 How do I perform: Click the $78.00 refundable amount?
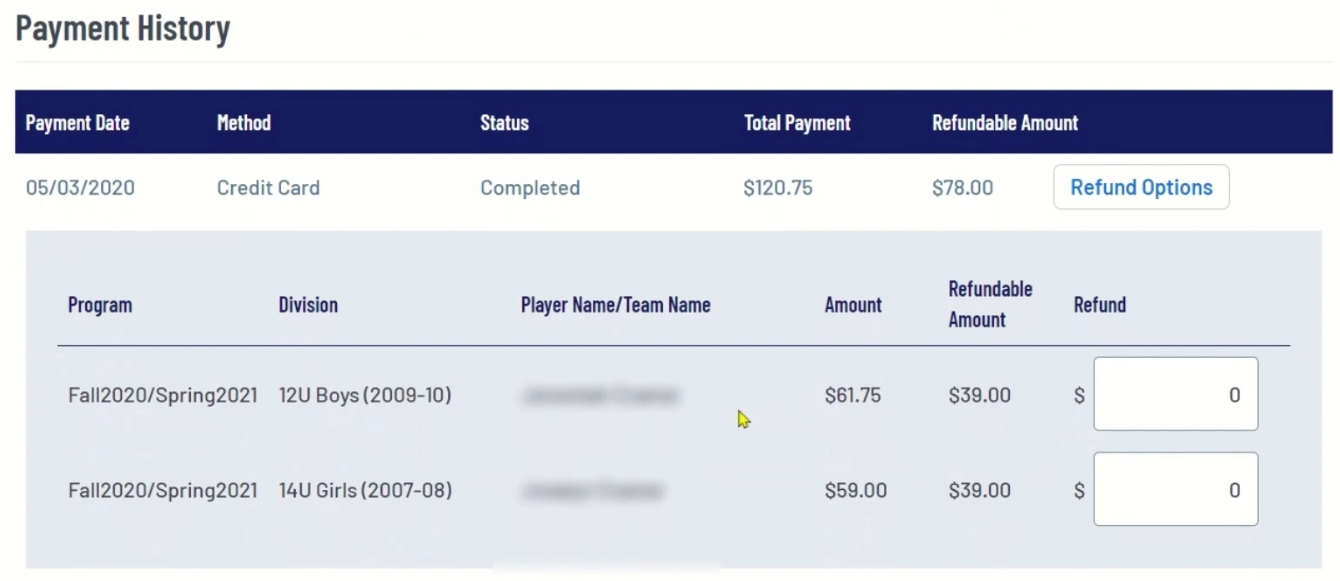click(x=962, y=188)
